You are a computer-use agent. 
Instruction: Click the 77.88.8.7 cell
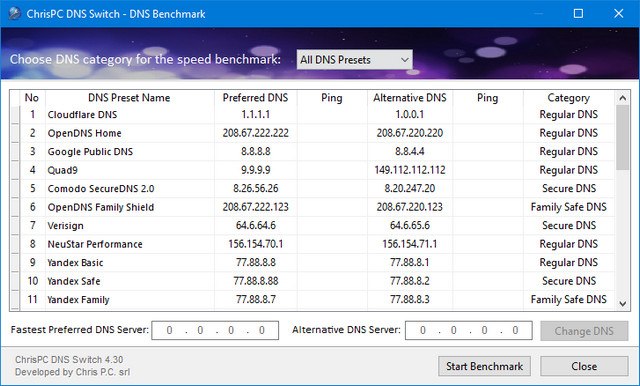coord(256,299)
